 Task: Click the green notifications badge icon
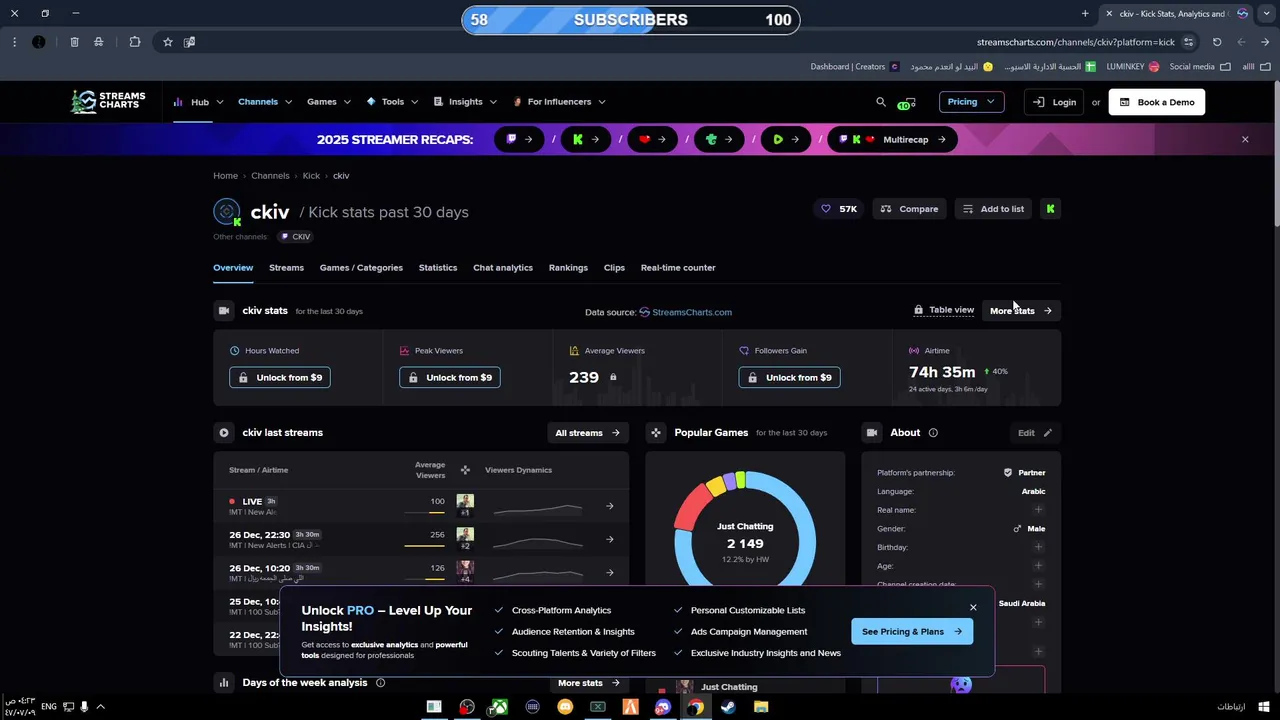point(906,103)
